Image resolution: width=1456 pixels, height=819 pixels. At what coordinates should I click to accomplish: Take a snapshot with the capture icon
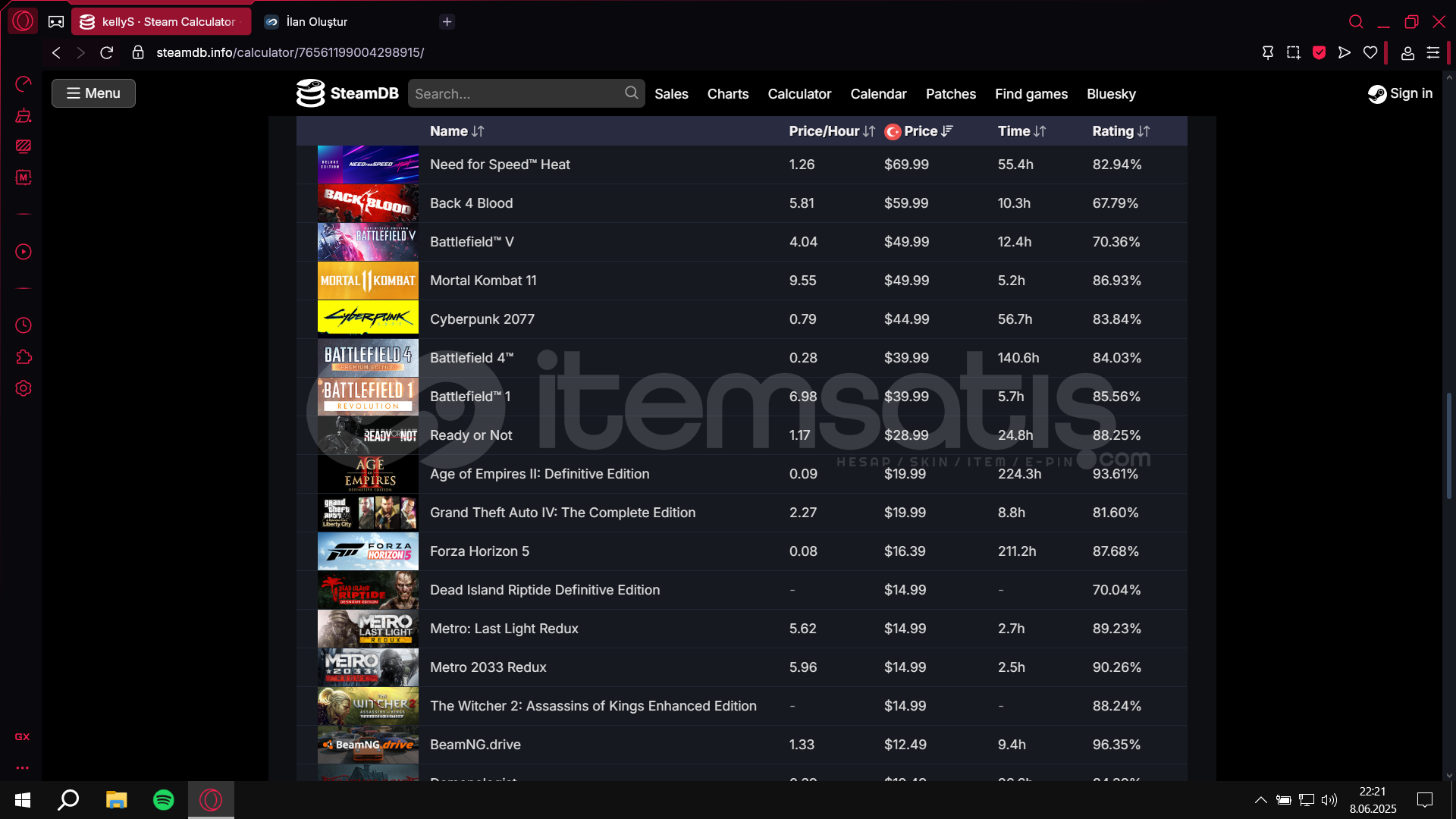coord(1293,52)
